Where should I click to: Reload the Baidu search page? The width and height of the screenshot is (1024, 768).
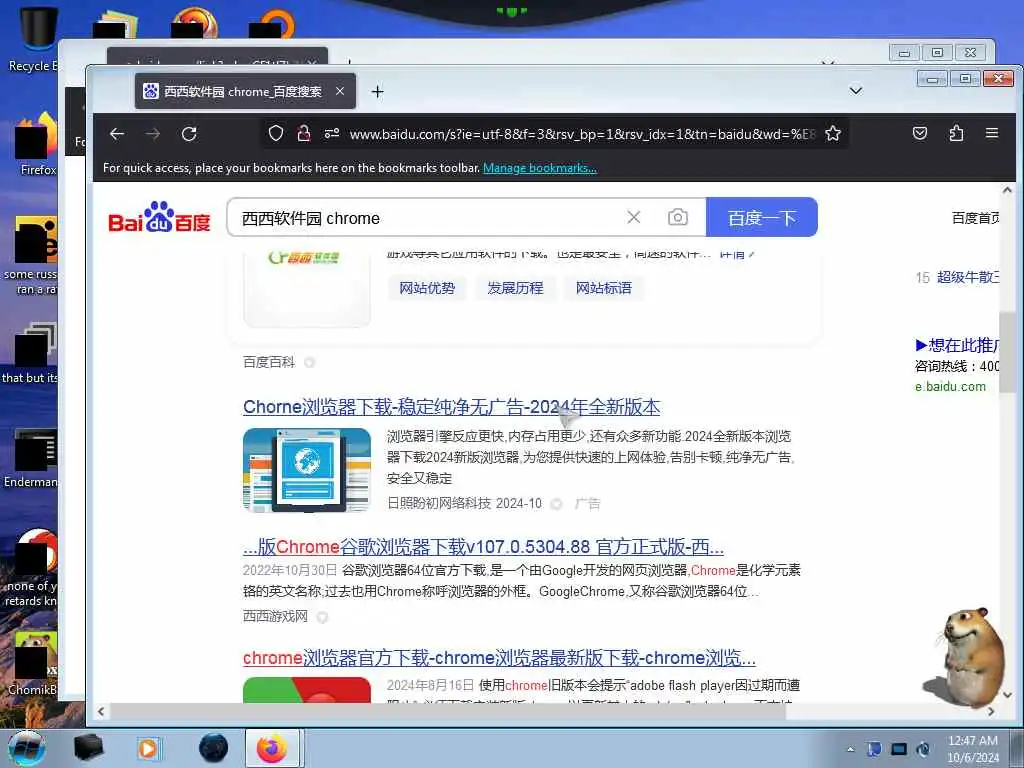pos(189,134)
